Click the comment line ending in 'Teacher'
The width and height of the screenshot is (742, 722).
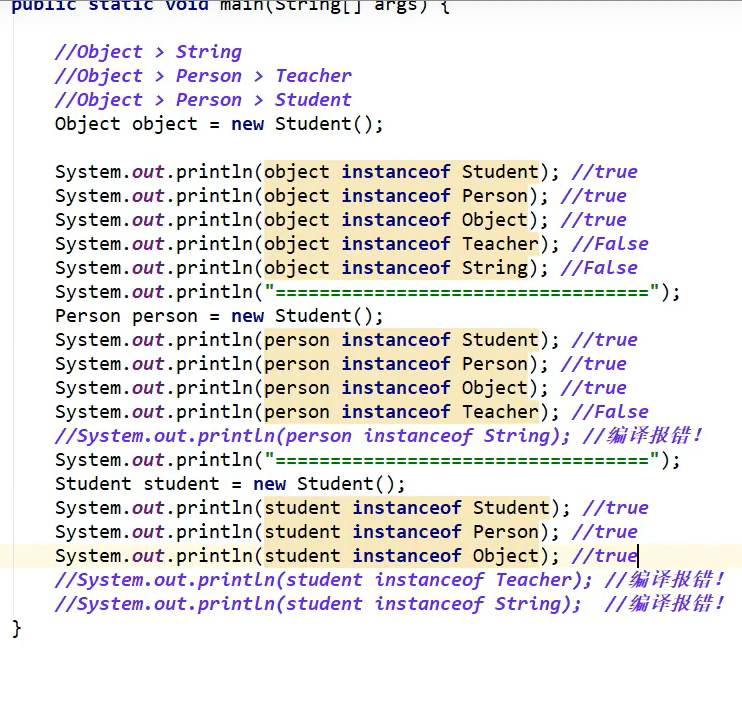coord(203,76)
